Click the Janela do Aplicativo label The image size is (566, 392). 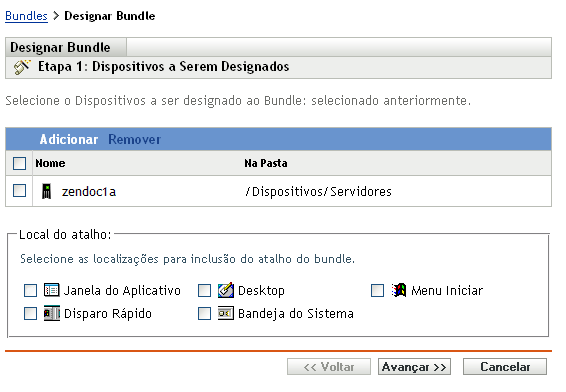(122, 291)
